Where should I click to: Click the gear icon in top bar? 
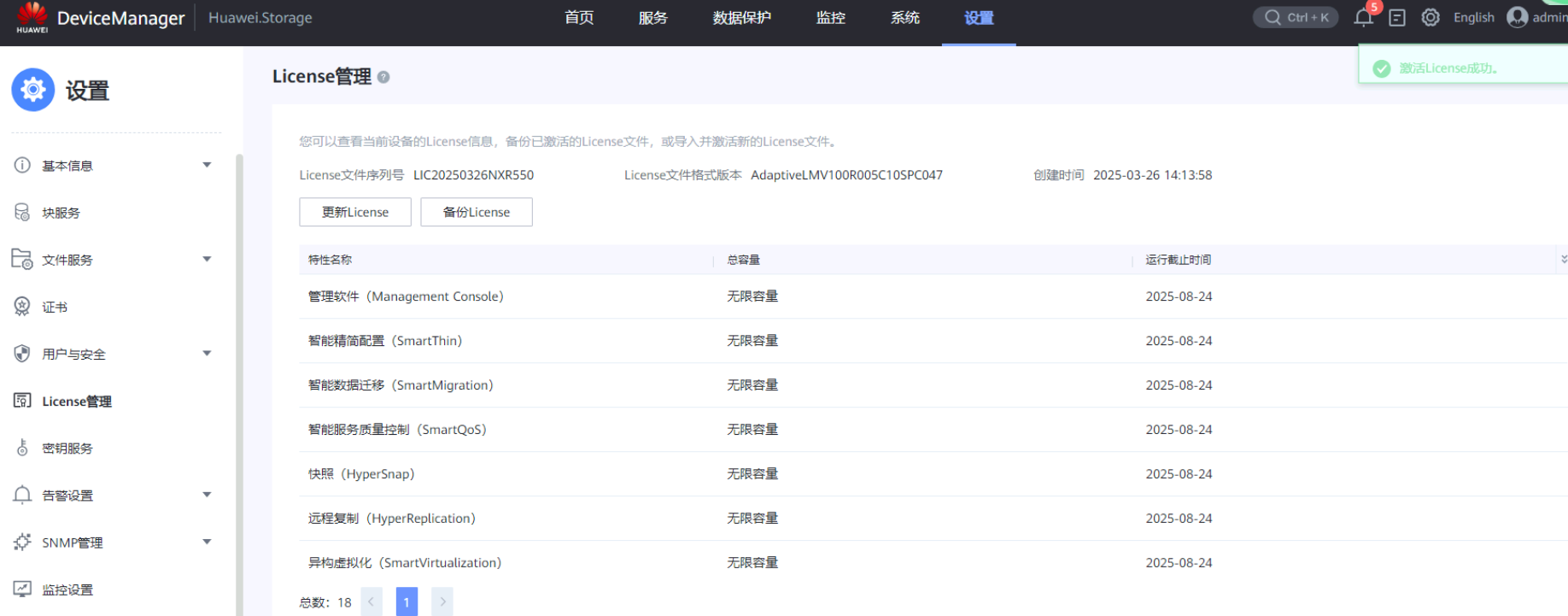coord(1431,18)
